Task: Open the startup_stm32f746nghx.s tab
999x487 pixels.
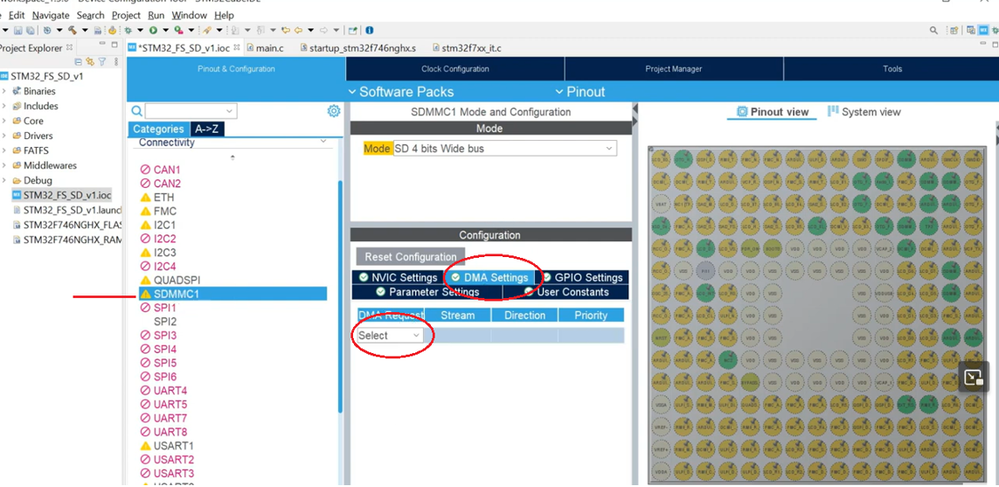Action: [358, 48]
